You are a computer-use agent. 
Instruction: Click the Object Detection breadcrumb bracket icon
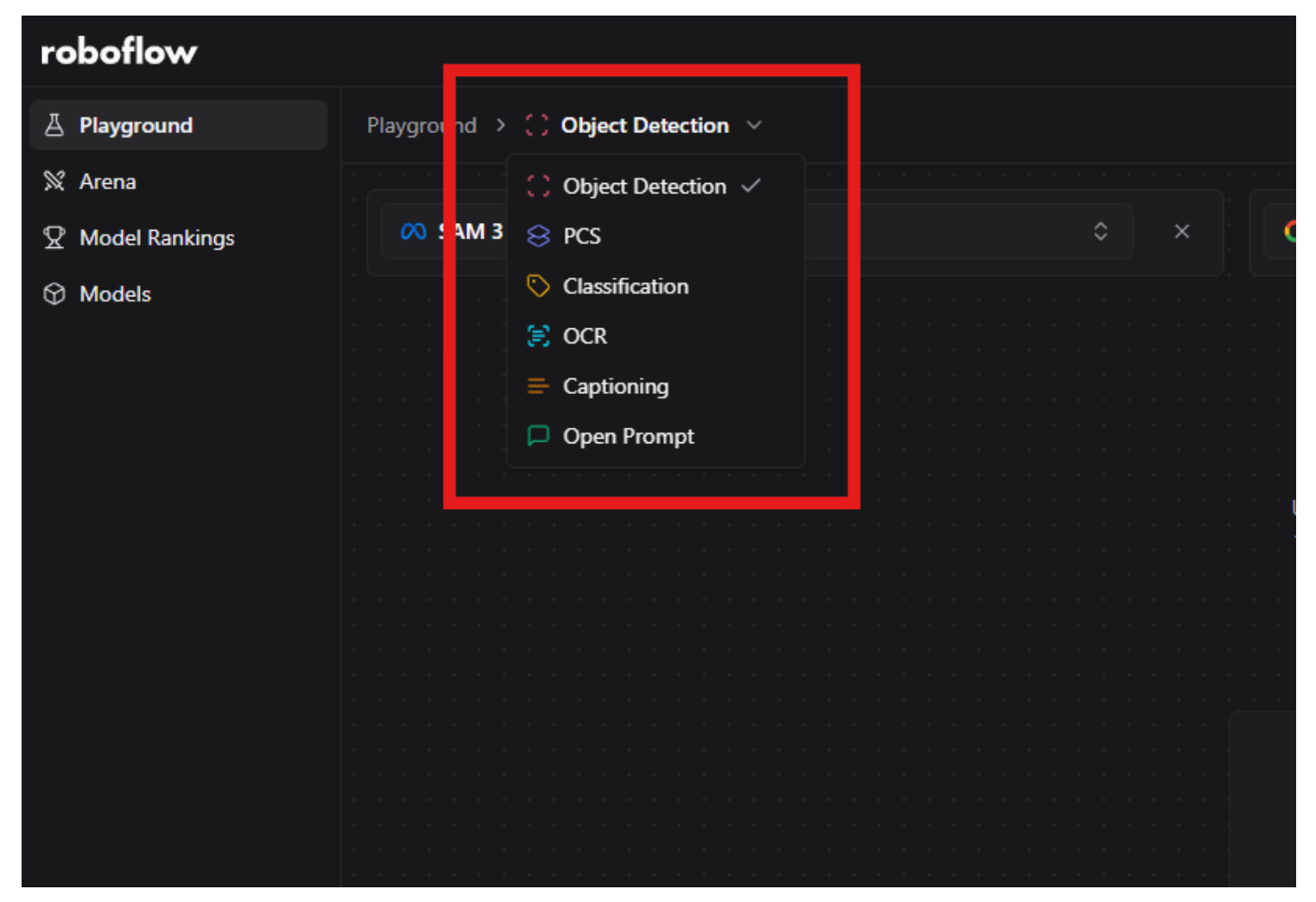tap(537, 125)
